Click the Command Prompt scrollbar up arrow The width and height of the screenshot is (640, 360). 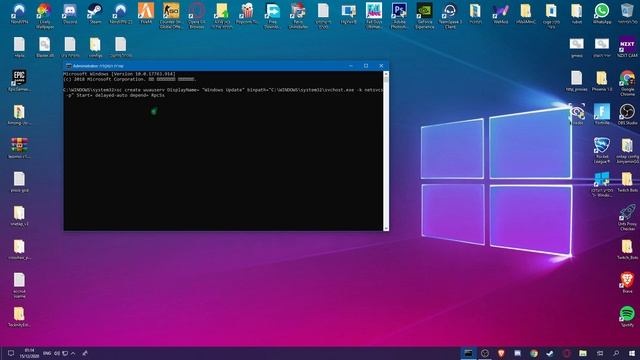point(386,74)
